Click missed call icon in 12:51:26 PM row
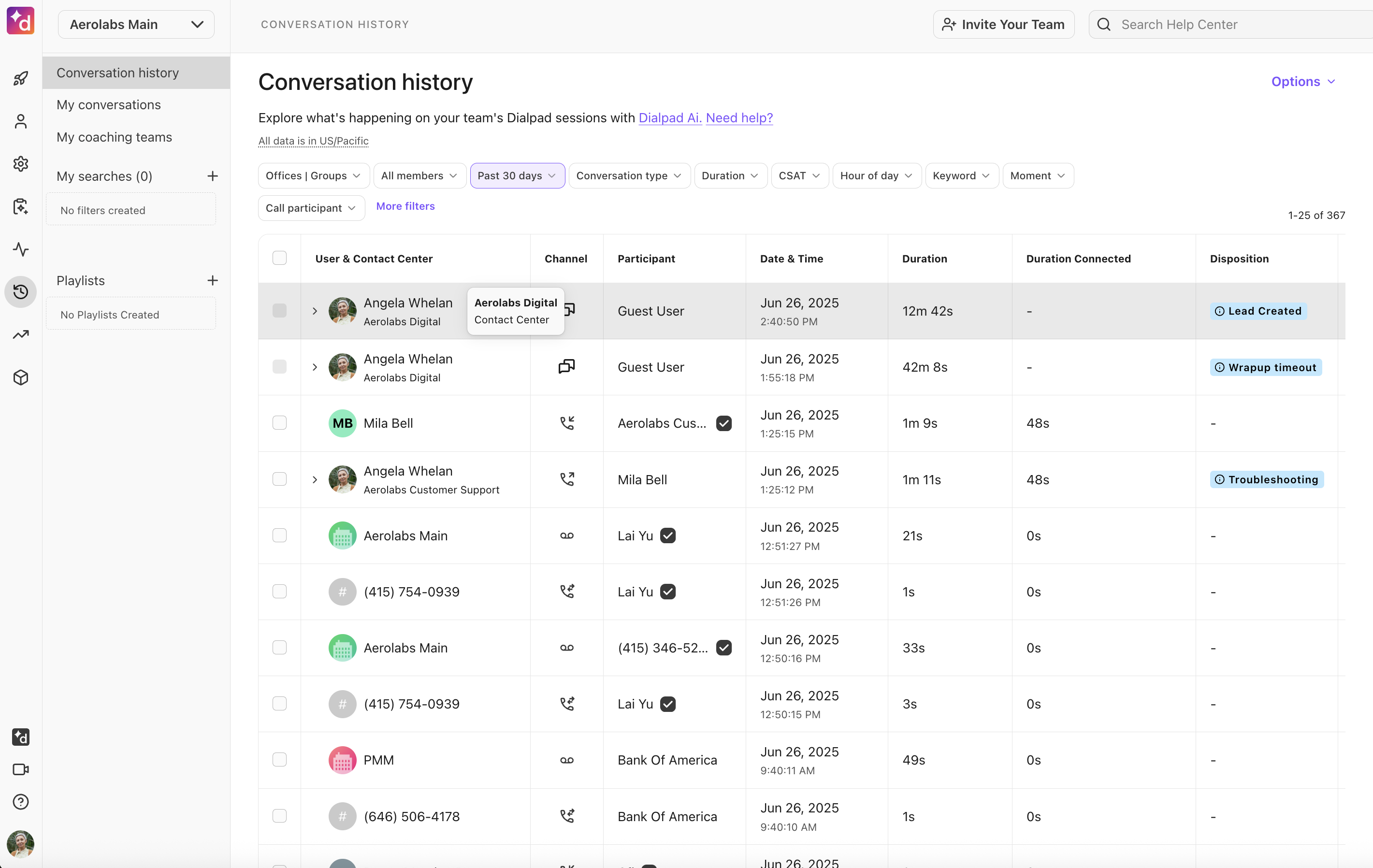The height and width of the screenshot is (868, 1373). pyautogui.click(x=567, y=592)
